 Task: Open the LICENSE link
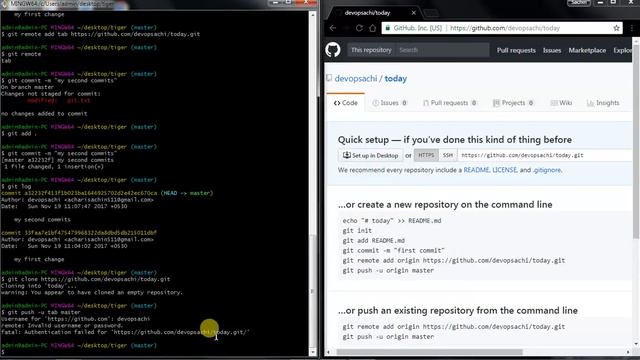point(504,170)
